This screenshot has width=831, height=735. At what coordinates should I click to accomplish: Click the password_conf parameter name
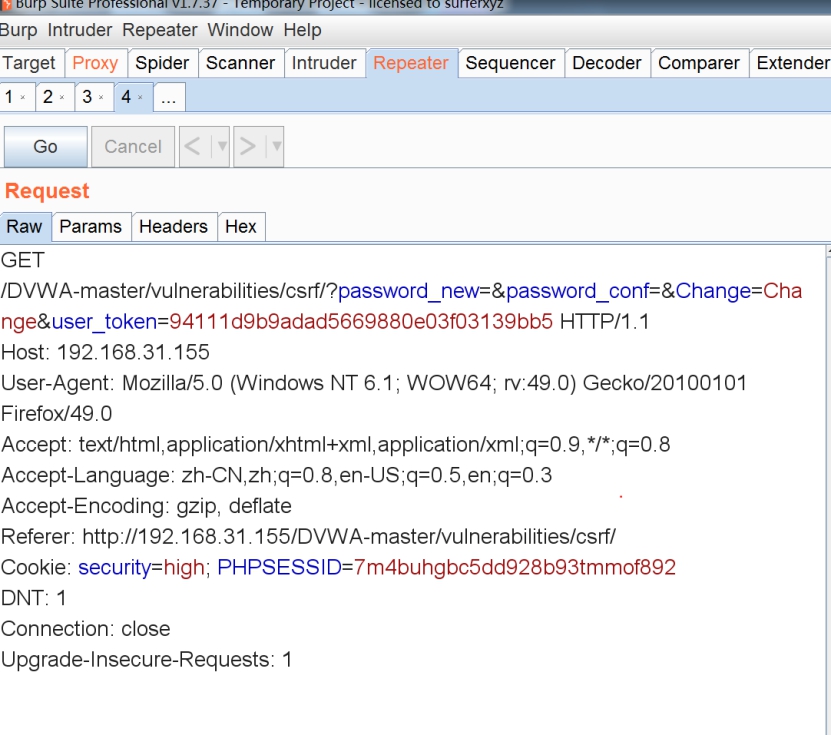[x=577, y=291]
